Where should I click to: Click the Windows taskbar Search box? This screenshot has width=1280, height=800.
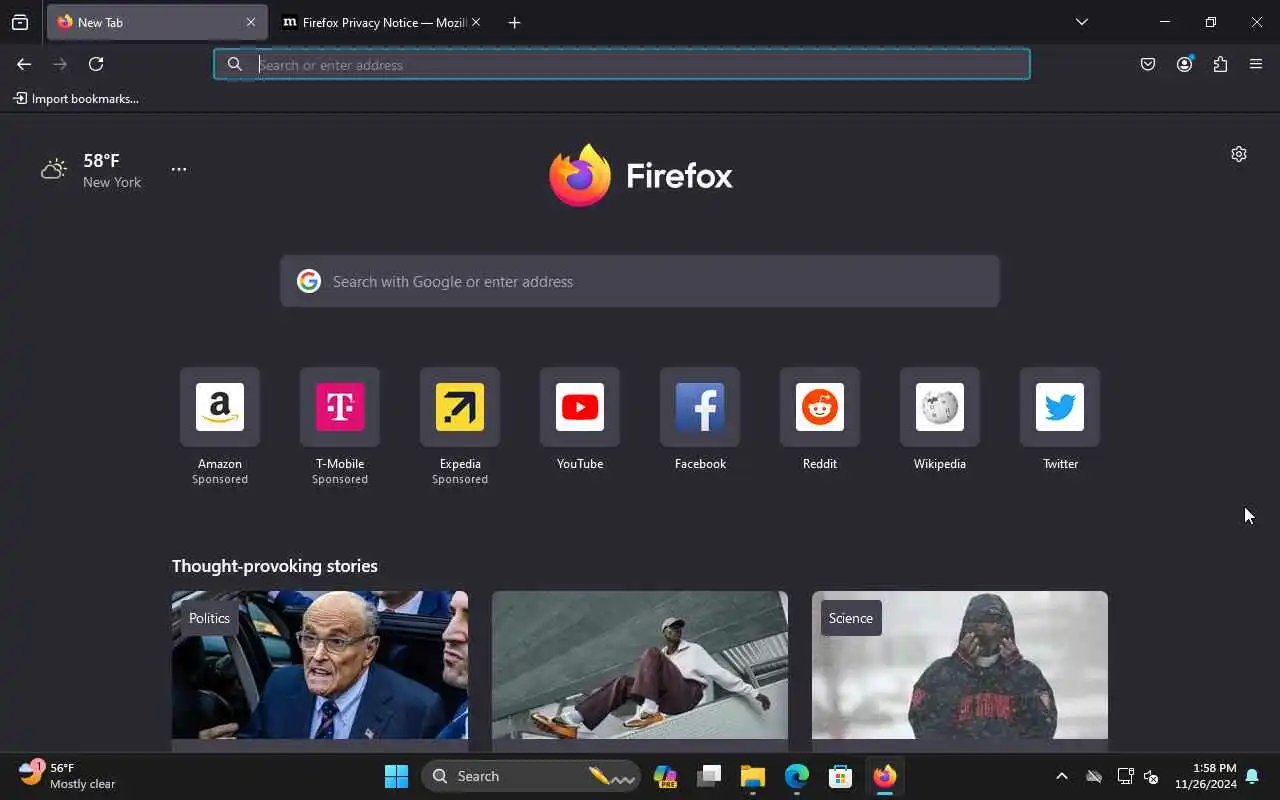(531, 776)
